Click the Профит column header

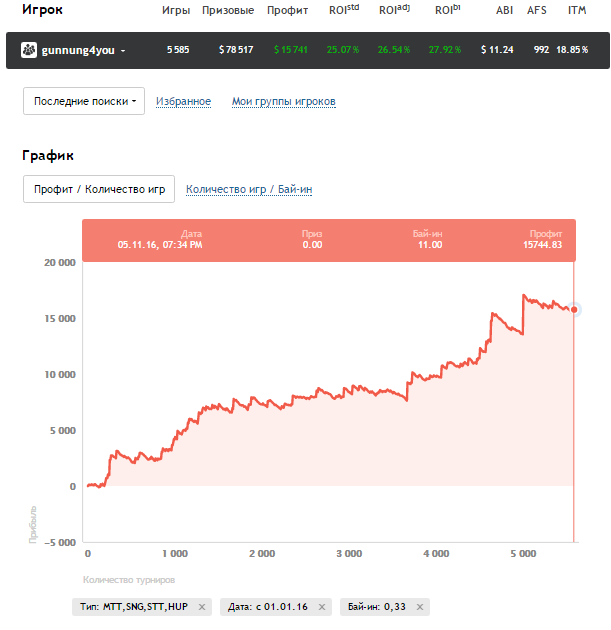(288, 11)
